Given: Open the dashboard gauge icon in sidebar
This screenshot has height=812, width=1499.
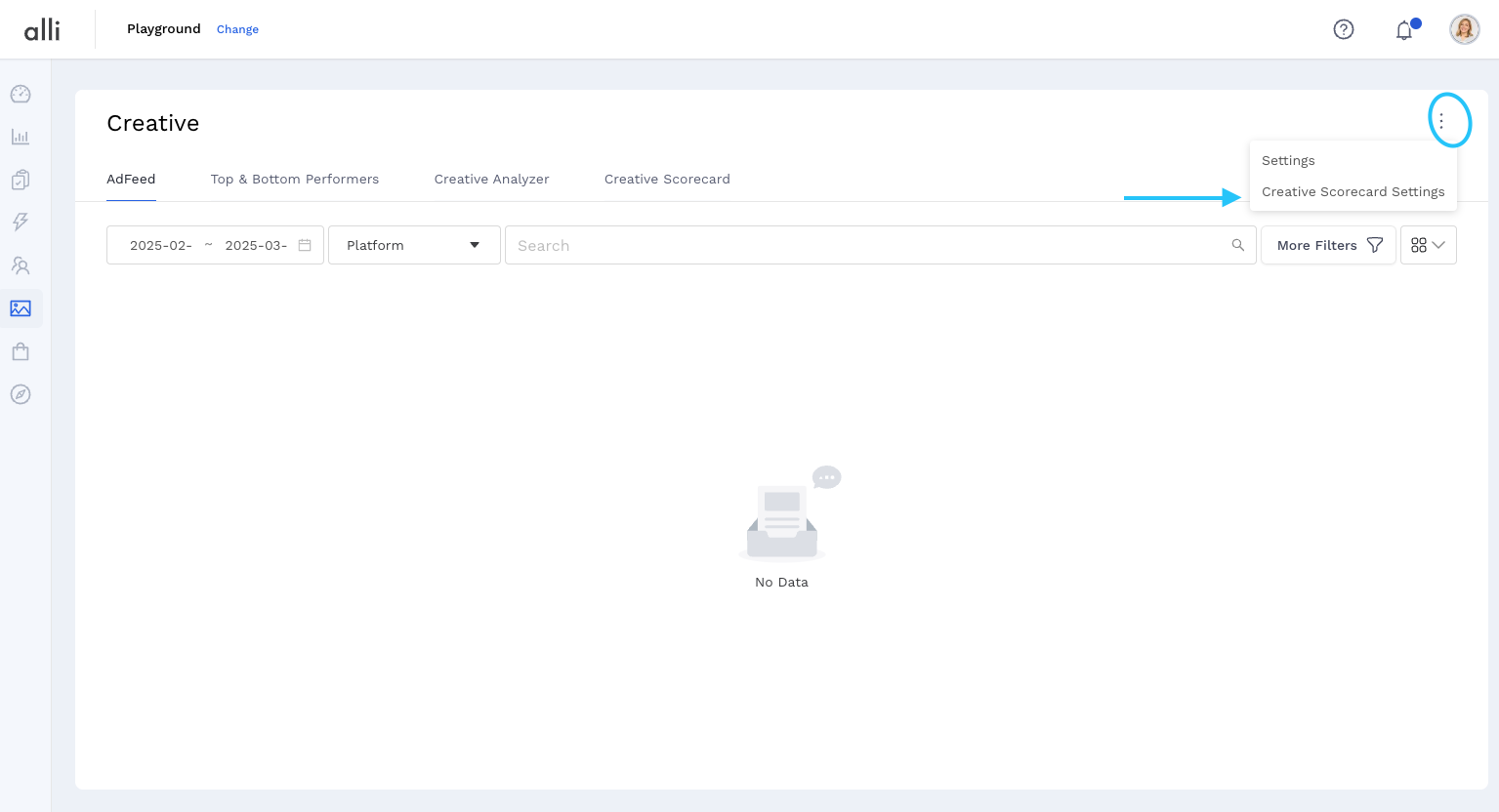Looking at the screenshot, I should tap(21, 94).
